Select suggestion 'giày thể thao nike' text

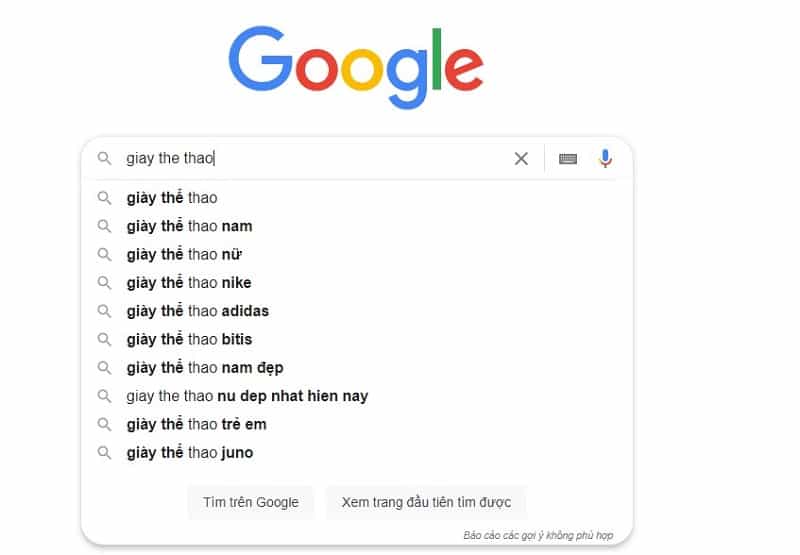pyautogui.click(x=189, y=283)
